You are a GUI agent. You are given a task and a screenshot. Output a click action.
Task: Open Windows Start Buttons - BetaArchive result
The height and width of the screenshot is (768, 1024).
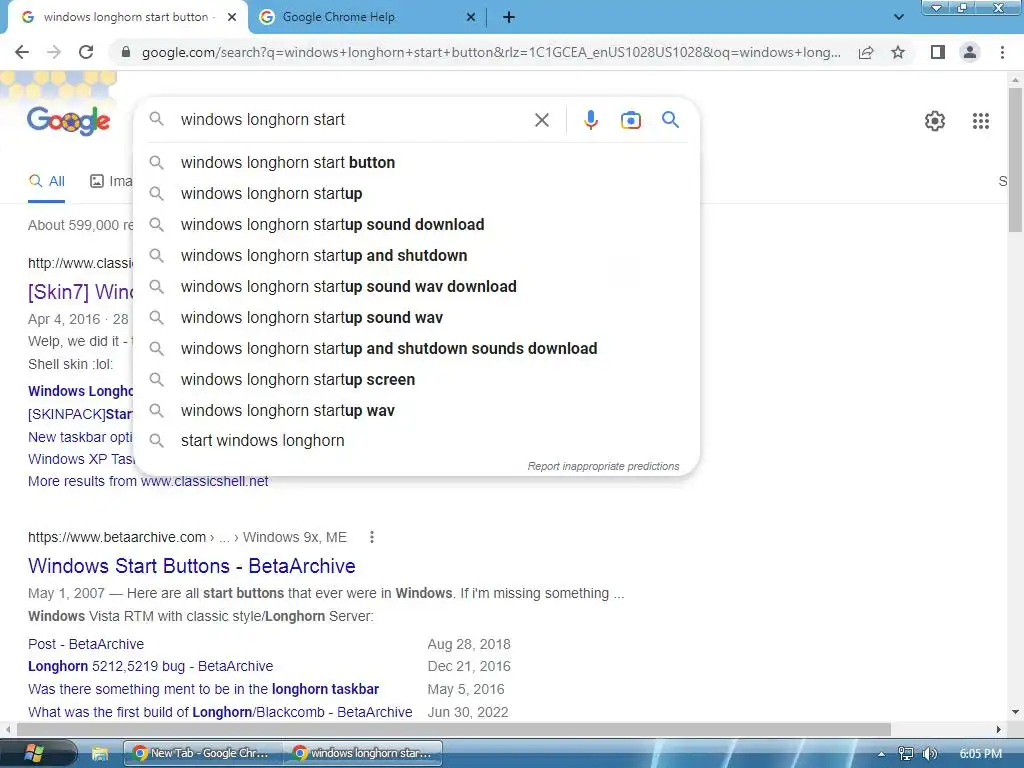(x=191, y=566)
